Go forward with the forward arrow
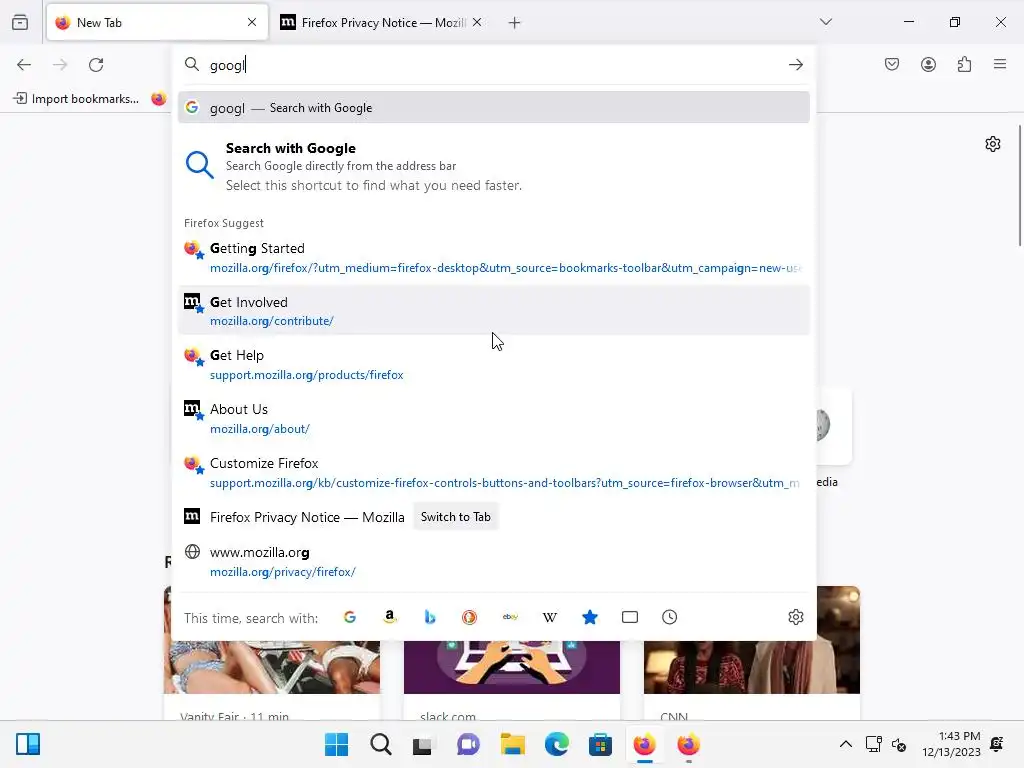The height and width of the screenshot is (768, 1024). pyautogui.click(x=60, y=65)
